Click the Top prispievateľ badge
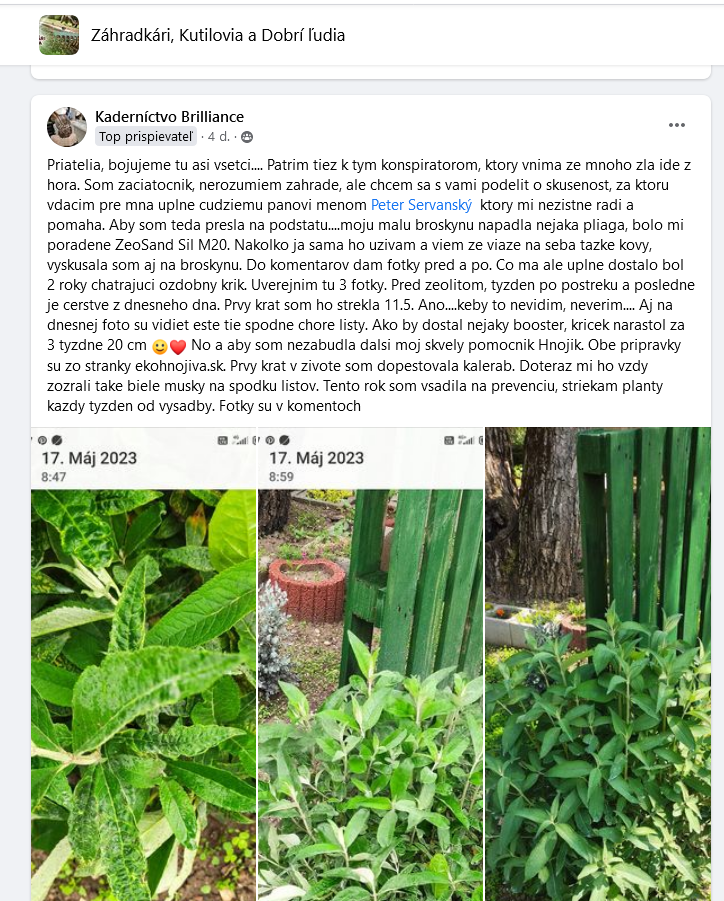 (146, 137)
